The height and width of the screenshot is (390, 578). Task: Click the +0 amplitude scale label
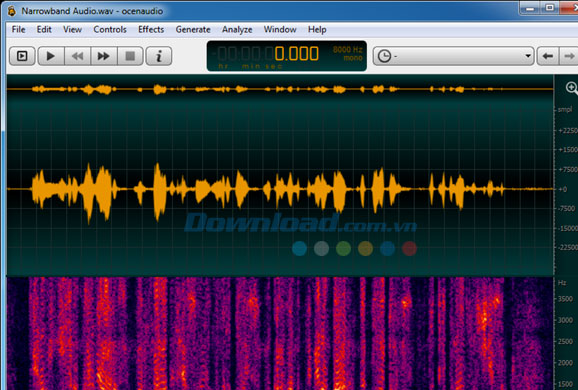pyautogui.click(x=563, y=189)
